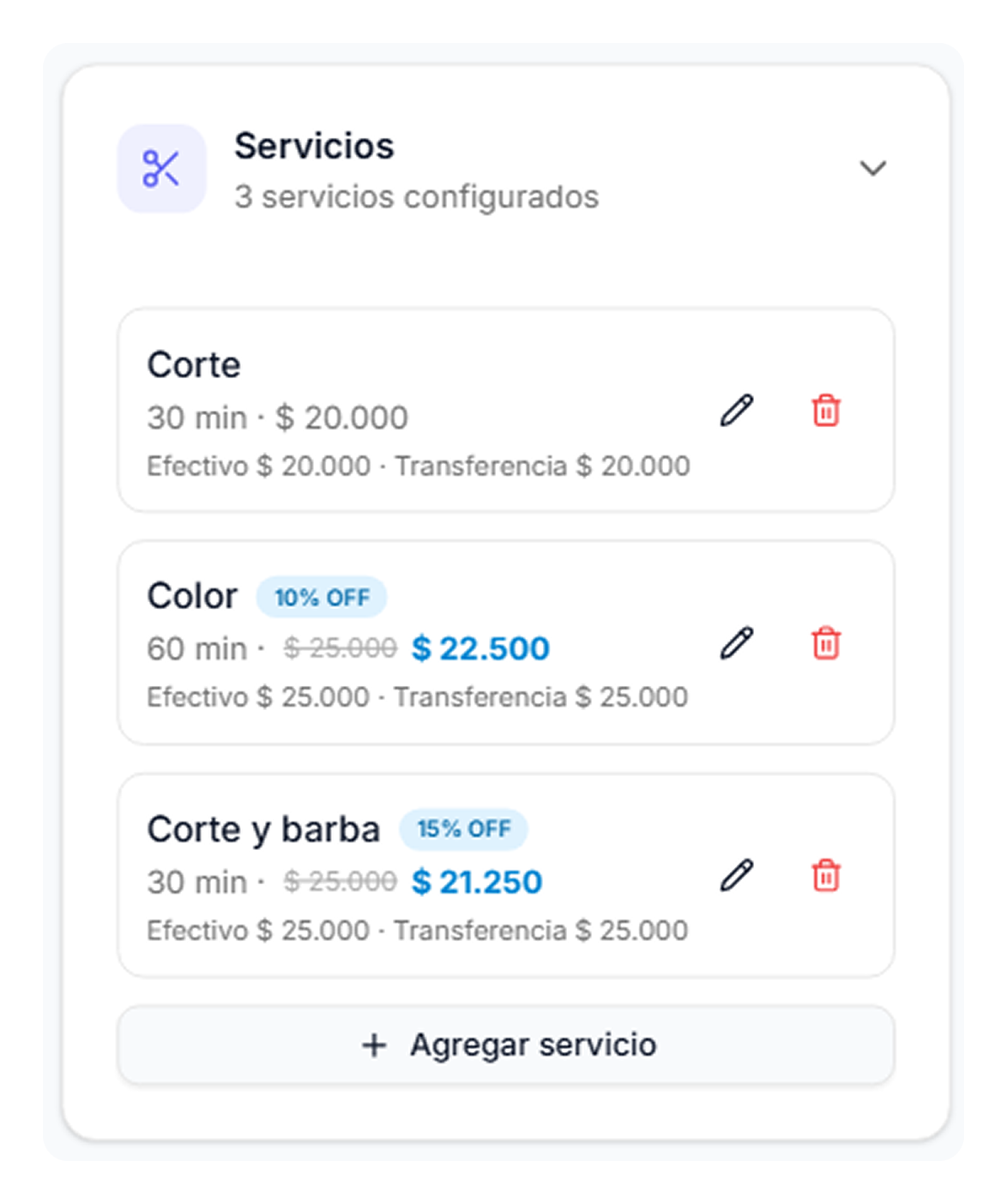Select the Servicios section title
Image resolution: width=1007 pixels, height=1204 pixels.
click(314, 147)
